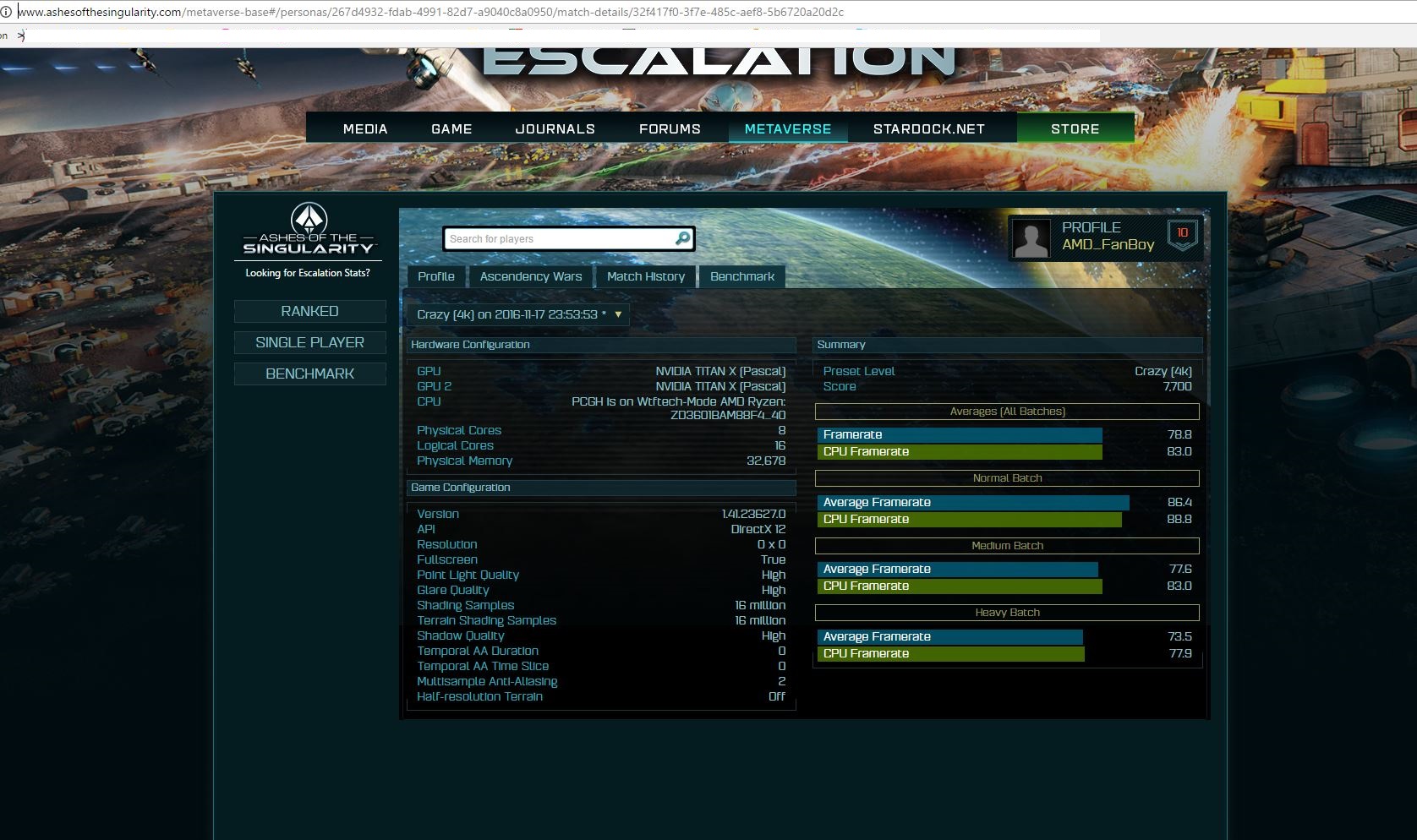Open the STORE menu item
The height and width of the screenshot is (840, 1417).
click(1075, 128)
